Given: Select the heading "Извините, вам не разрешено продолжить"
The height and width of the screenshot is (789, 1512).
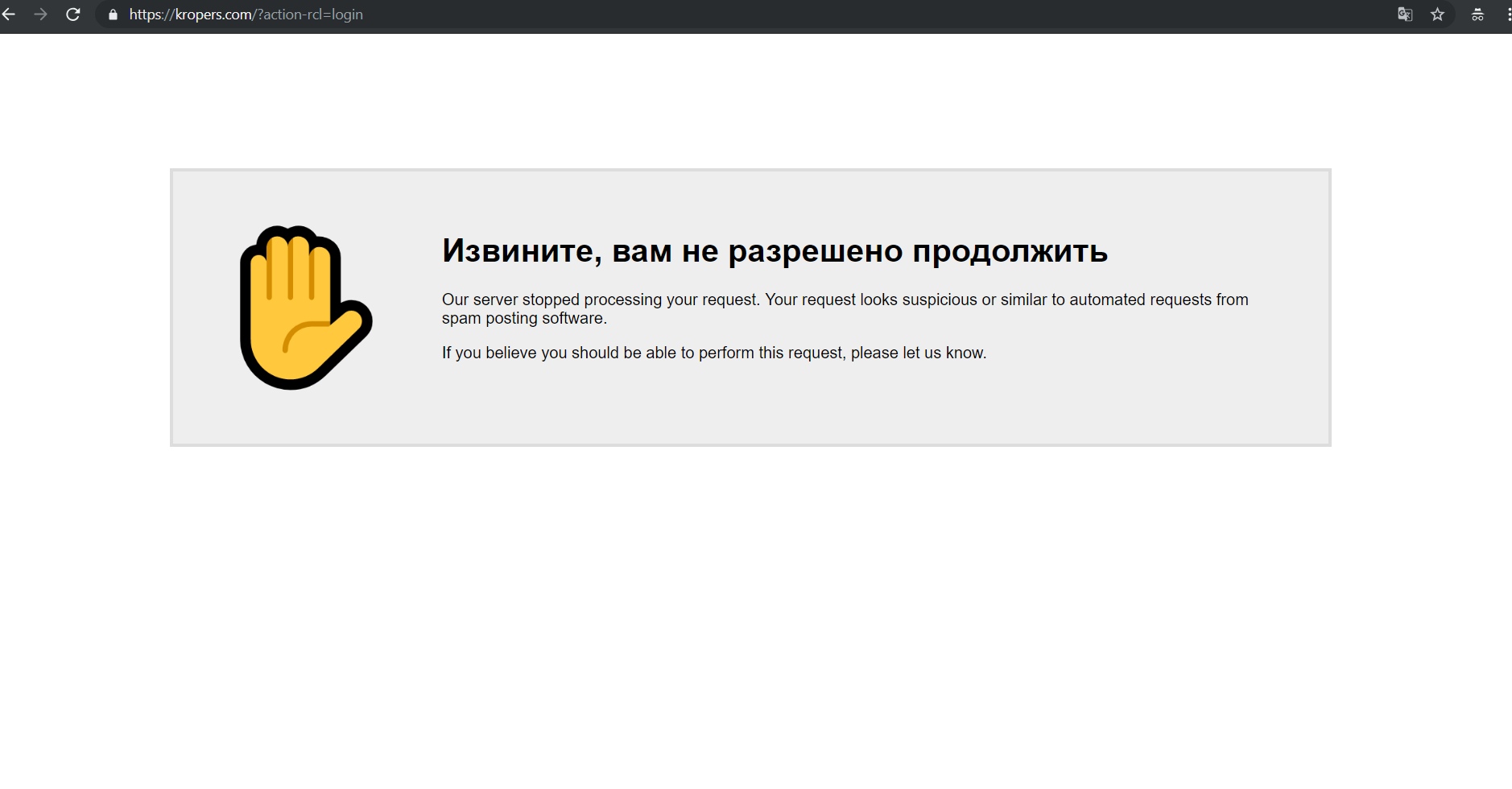Looking at the screenshot, I should click(x=775, y=250).
